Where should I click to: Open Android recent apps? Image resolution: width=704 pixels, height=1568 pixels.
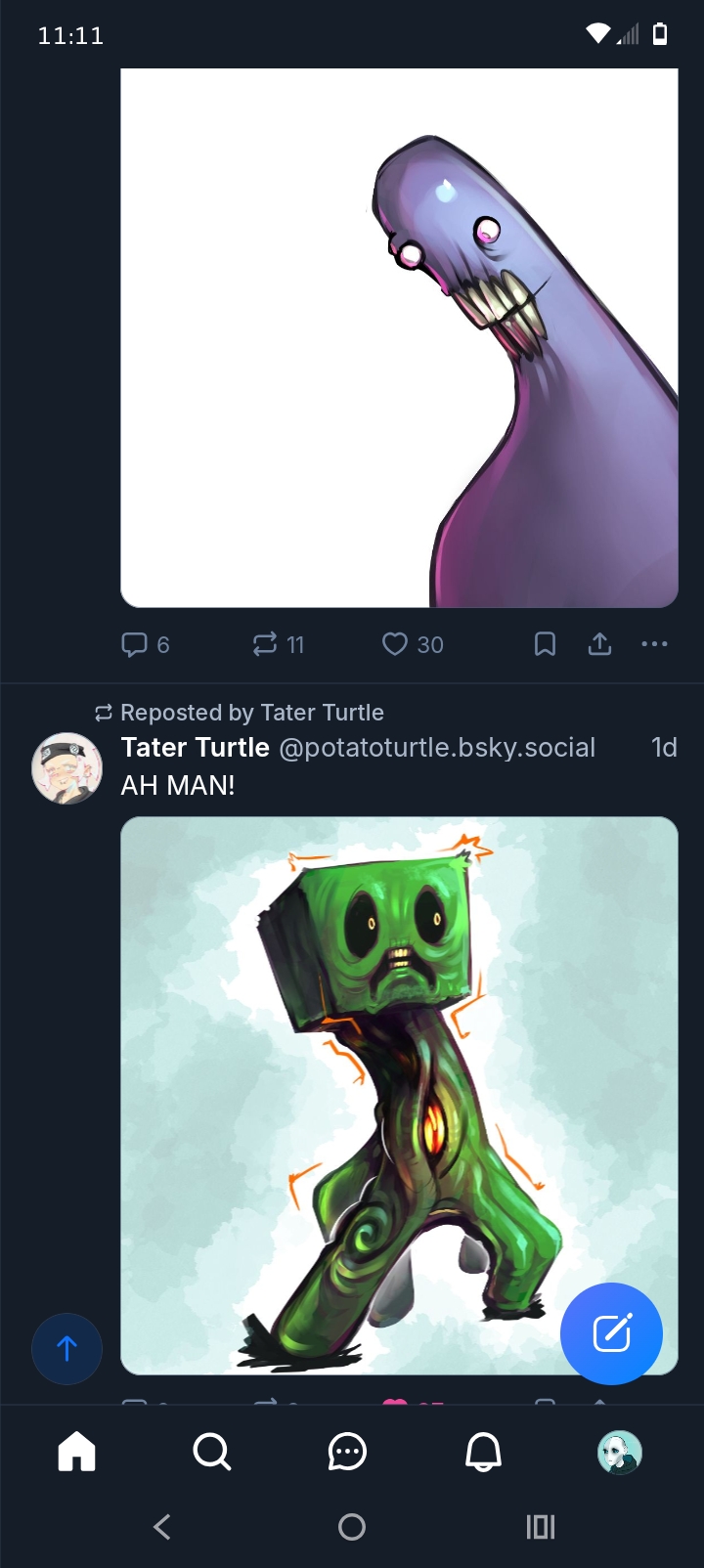click(541, 1527)
